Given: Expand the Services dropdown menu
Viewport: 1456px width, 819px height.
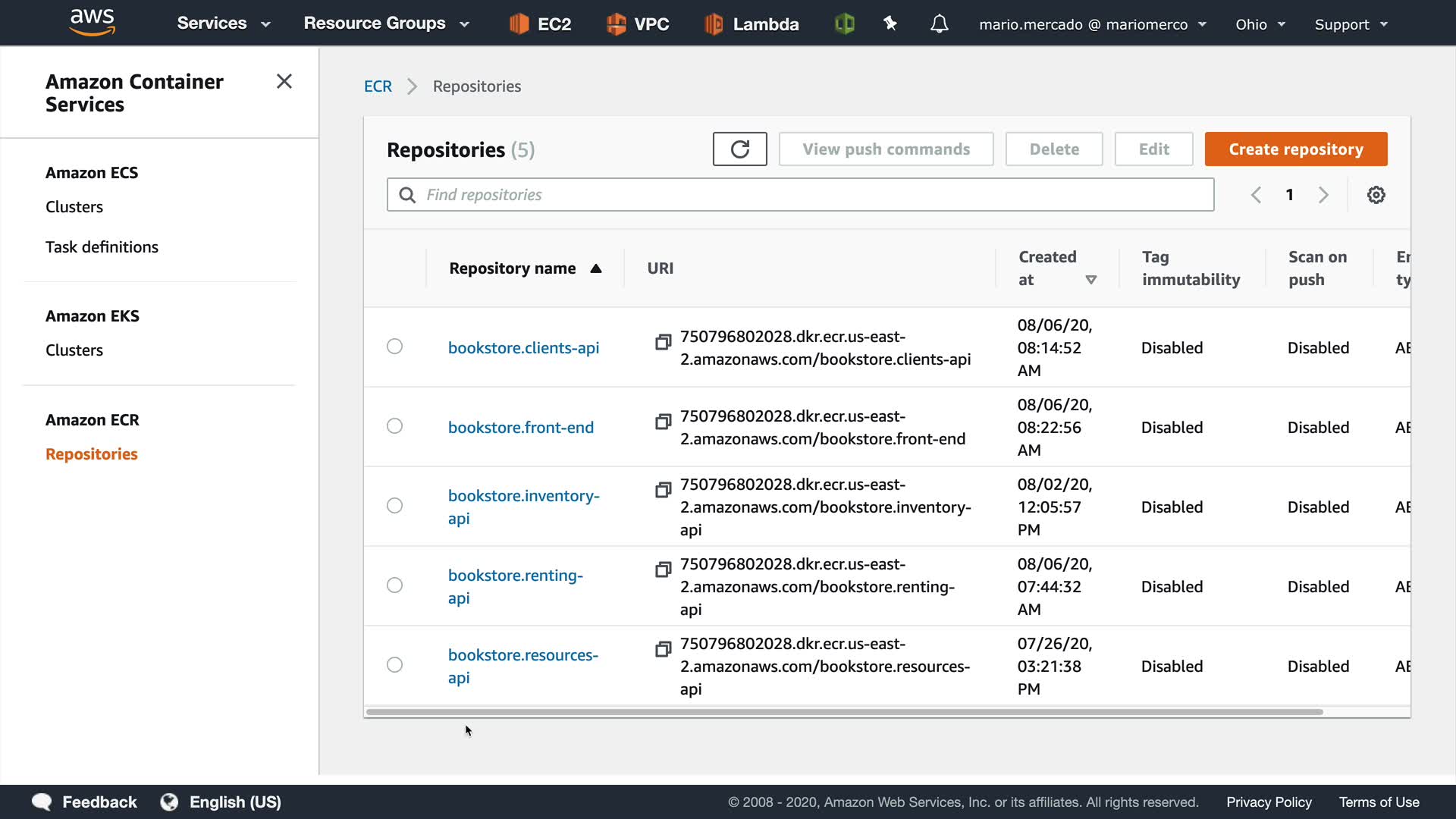Looking at the screenshot, I should coord(223,24).
